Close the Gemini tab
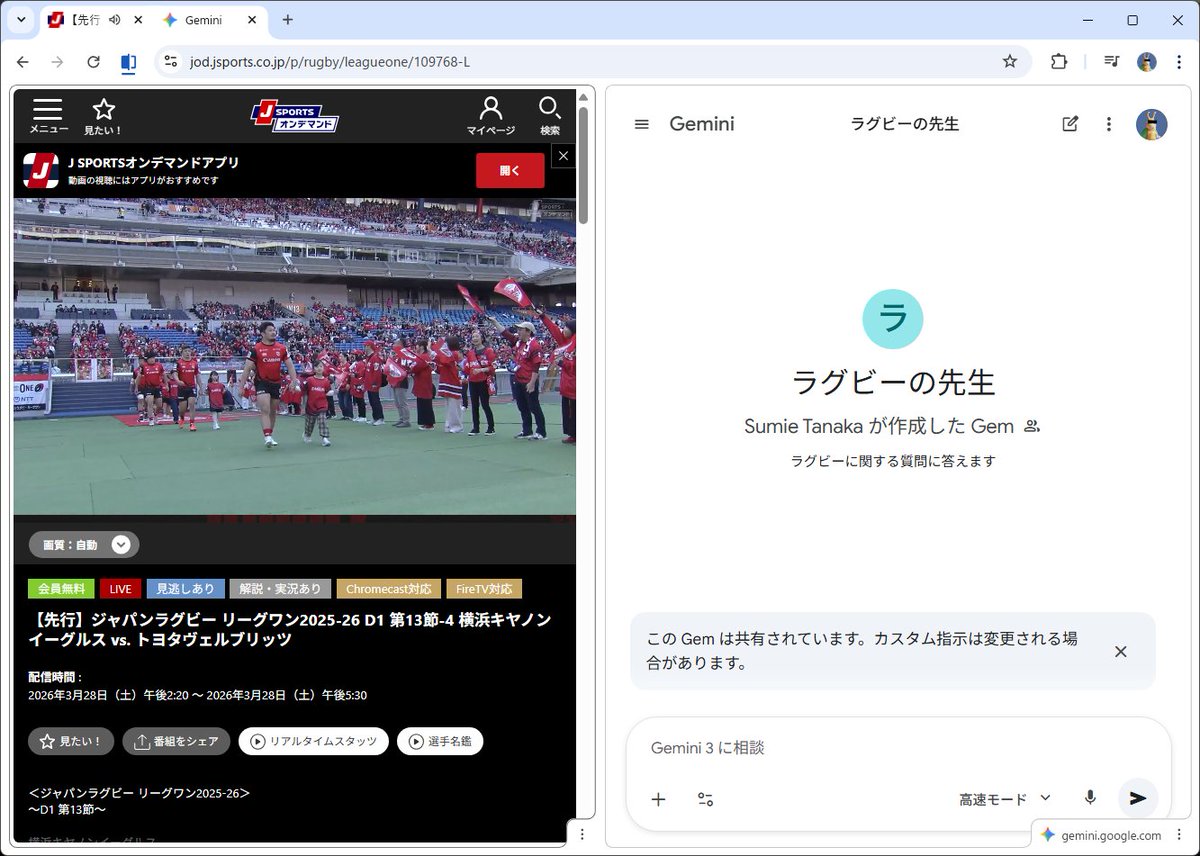 pos(252,20)
